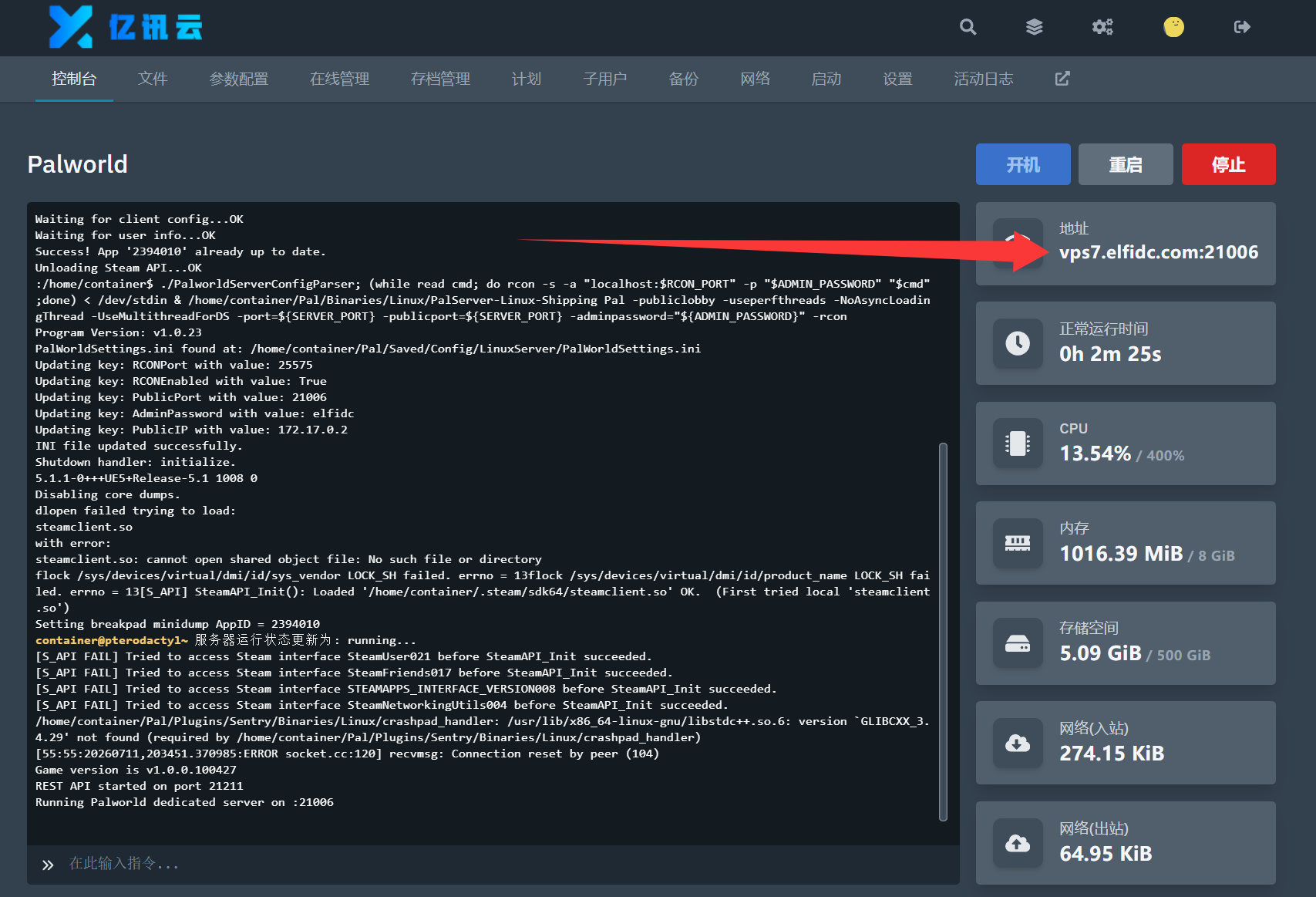
Task: Click the red 停止 button
Action: pyautogui.click(x=1228, y=164)
